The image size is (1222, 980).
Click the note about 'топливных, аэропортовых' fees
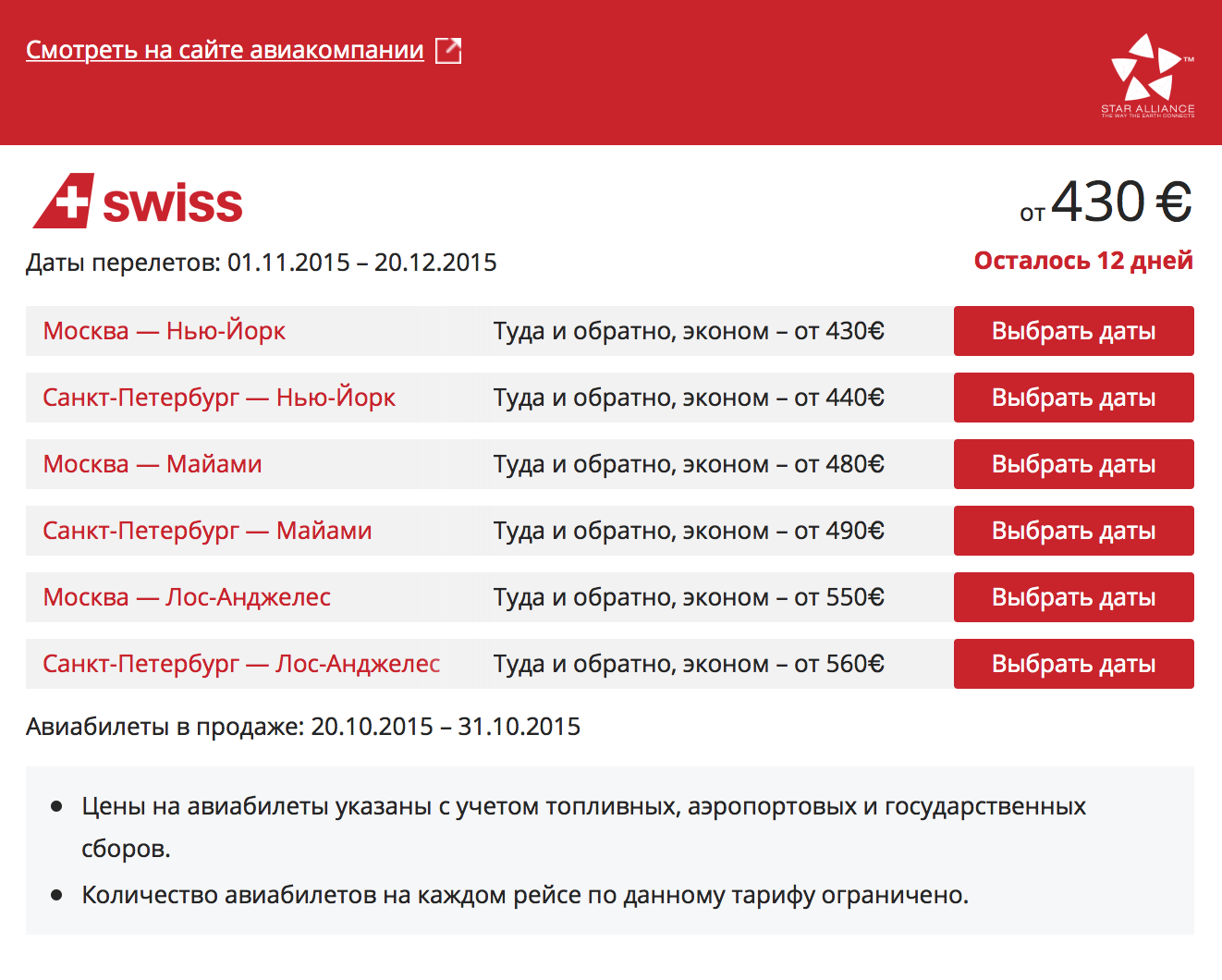(x=584, y=827)
